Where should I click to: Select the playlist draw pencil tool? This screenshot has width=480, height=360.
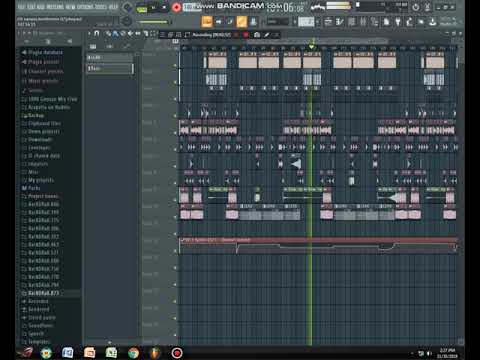click(108, 33)
